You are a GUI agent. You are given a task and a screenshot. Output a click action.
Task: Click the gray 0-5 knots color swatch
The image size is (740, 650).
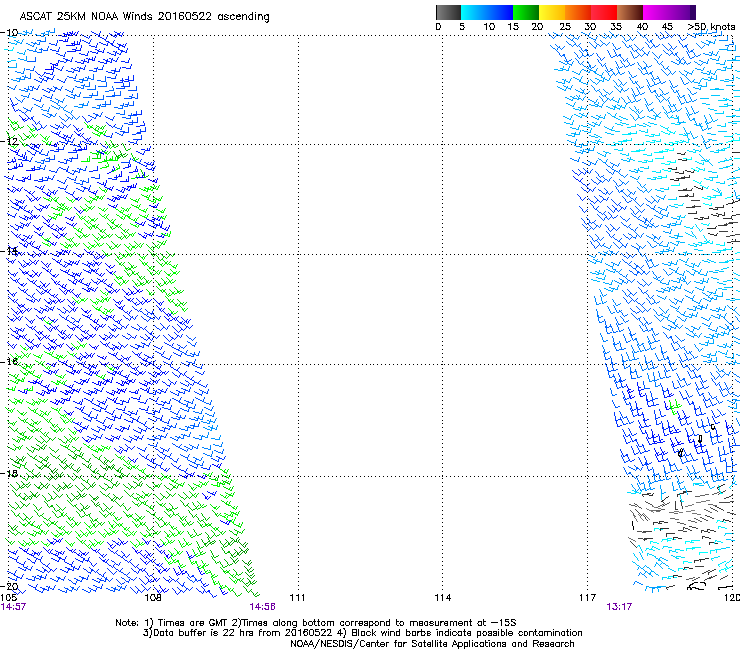pyautogui.click(x=448, y=12)
